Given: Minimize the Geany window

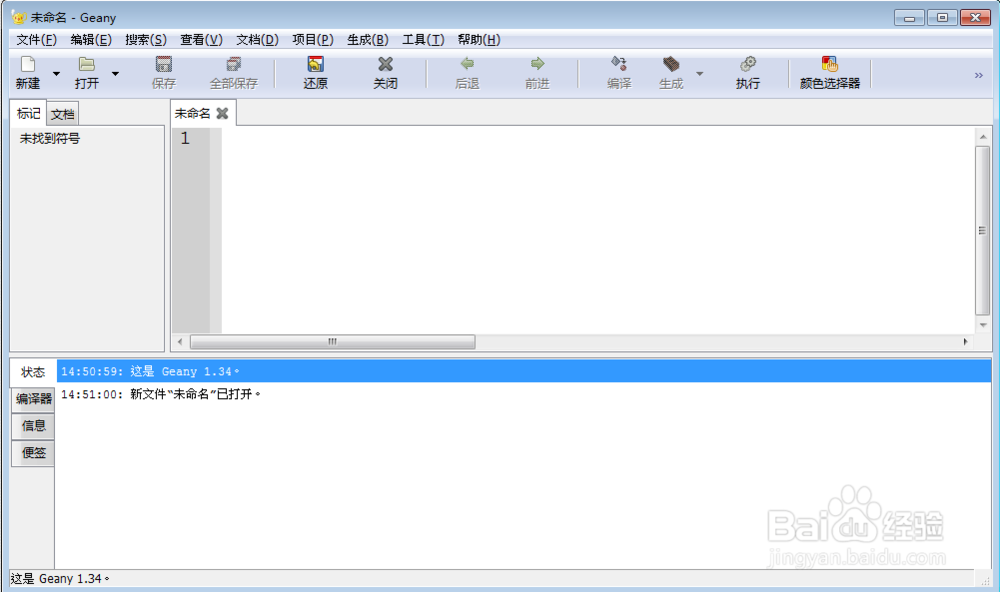Looking at the screenshot, I should tap(909, 18).
